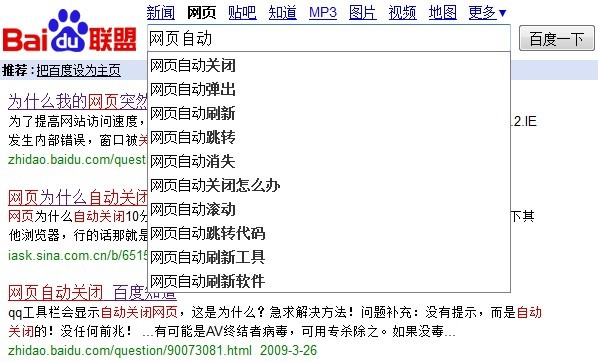Select suggestion 网页自动刷新软件
Screen dimensions: 598x362
point(329,281)
